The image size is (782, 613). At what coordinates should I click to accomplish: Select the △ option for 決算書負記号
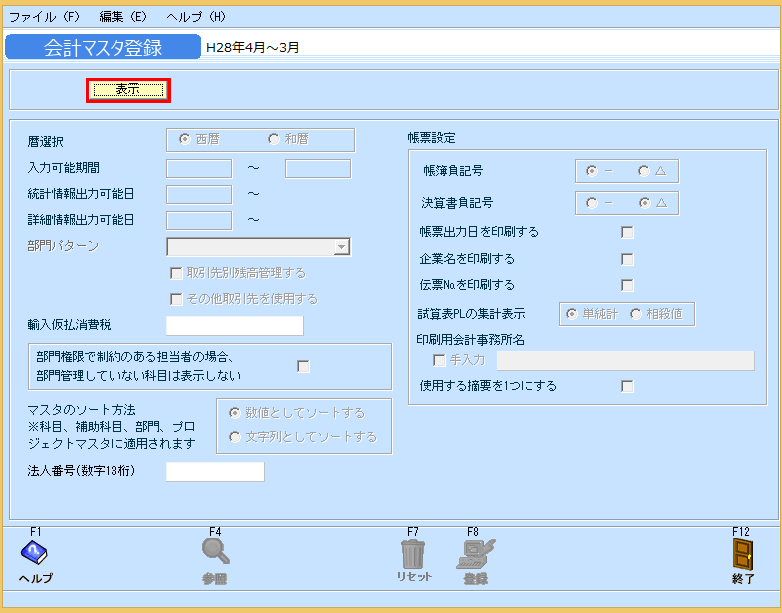(x=645, y=203)
